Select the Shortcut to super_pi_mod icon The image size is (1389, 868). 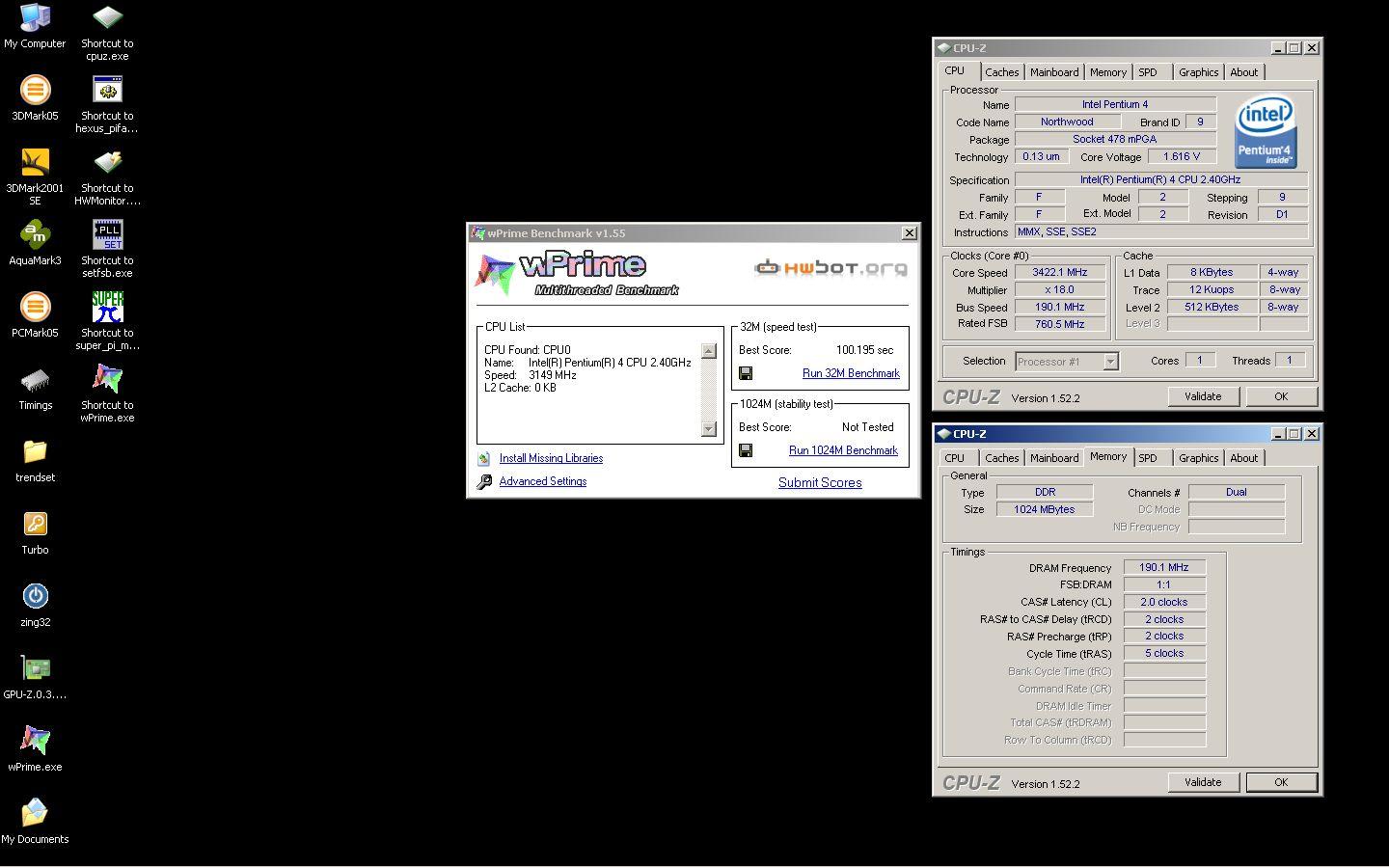(107, 321)
